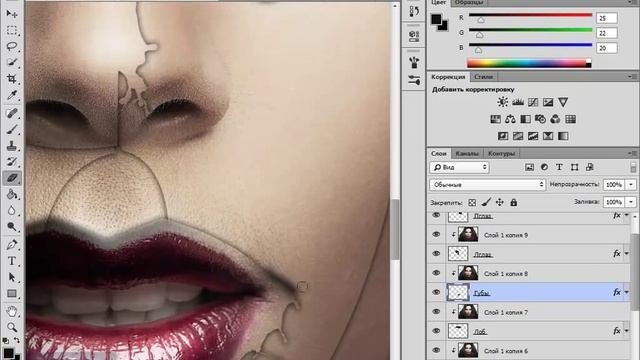
Task: Hide the Лоб layer
Action: [436, 331]
